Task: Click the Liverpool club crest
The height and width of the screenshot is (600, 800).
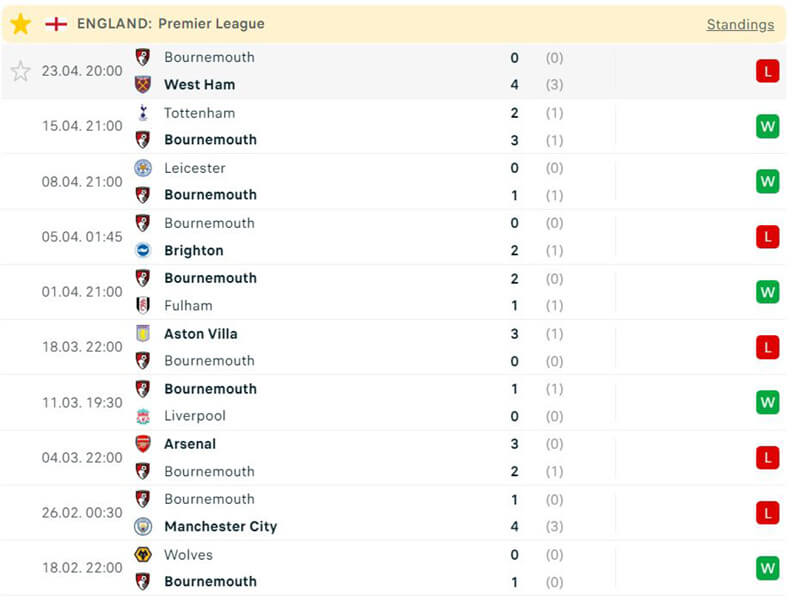Action: (143, 416)
